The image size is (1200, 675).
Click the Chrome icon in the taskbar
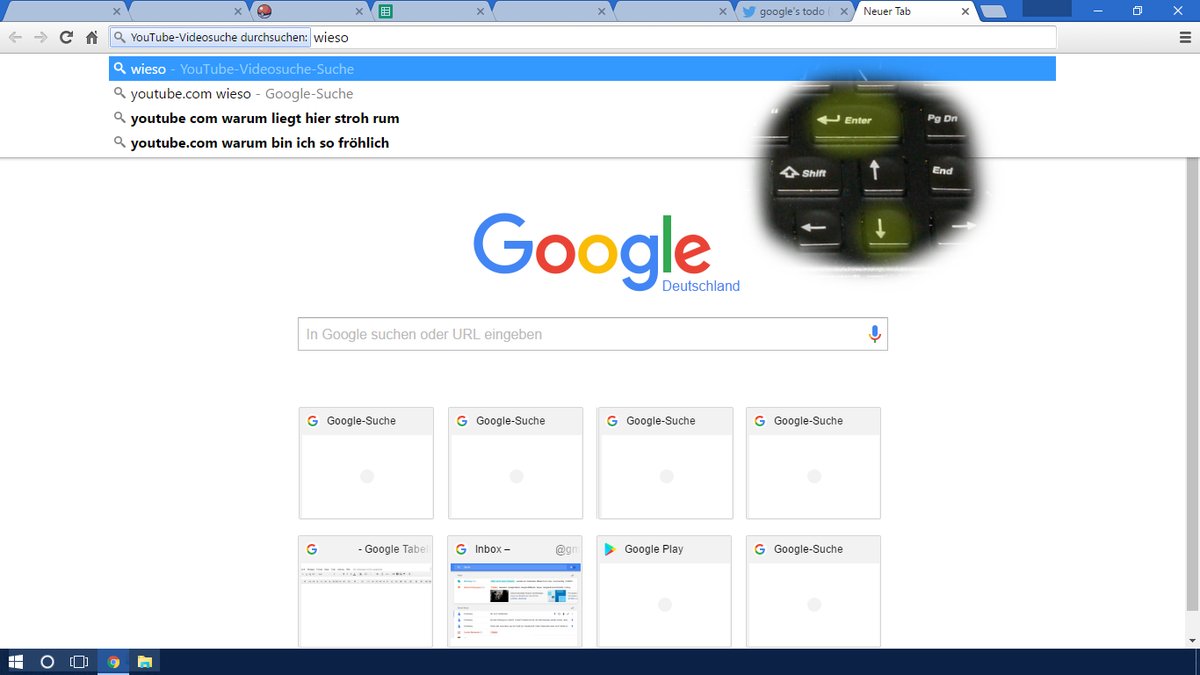(x=113, y=661)
